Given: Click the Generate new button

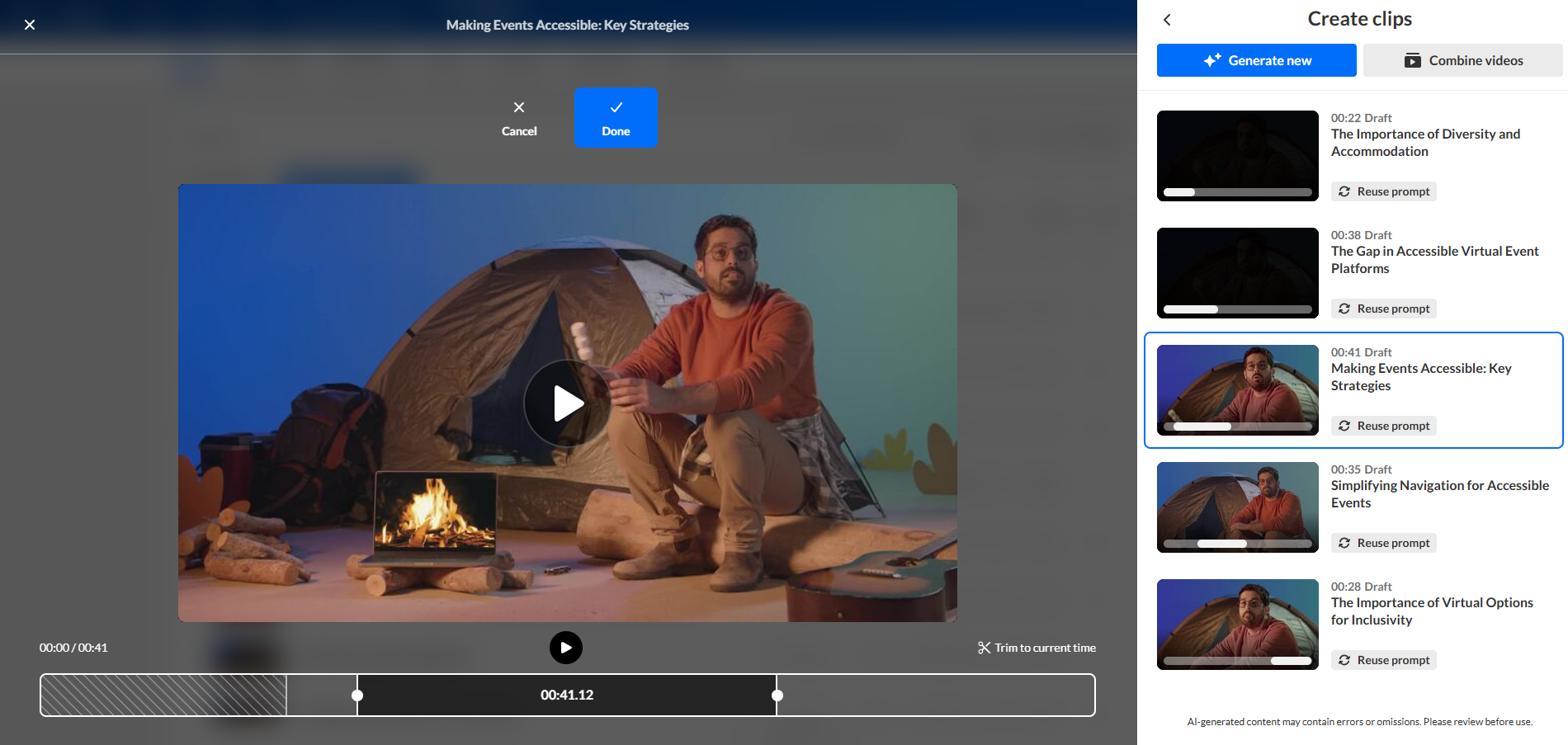Looking at the screenshot, I should click(1256, 60).
